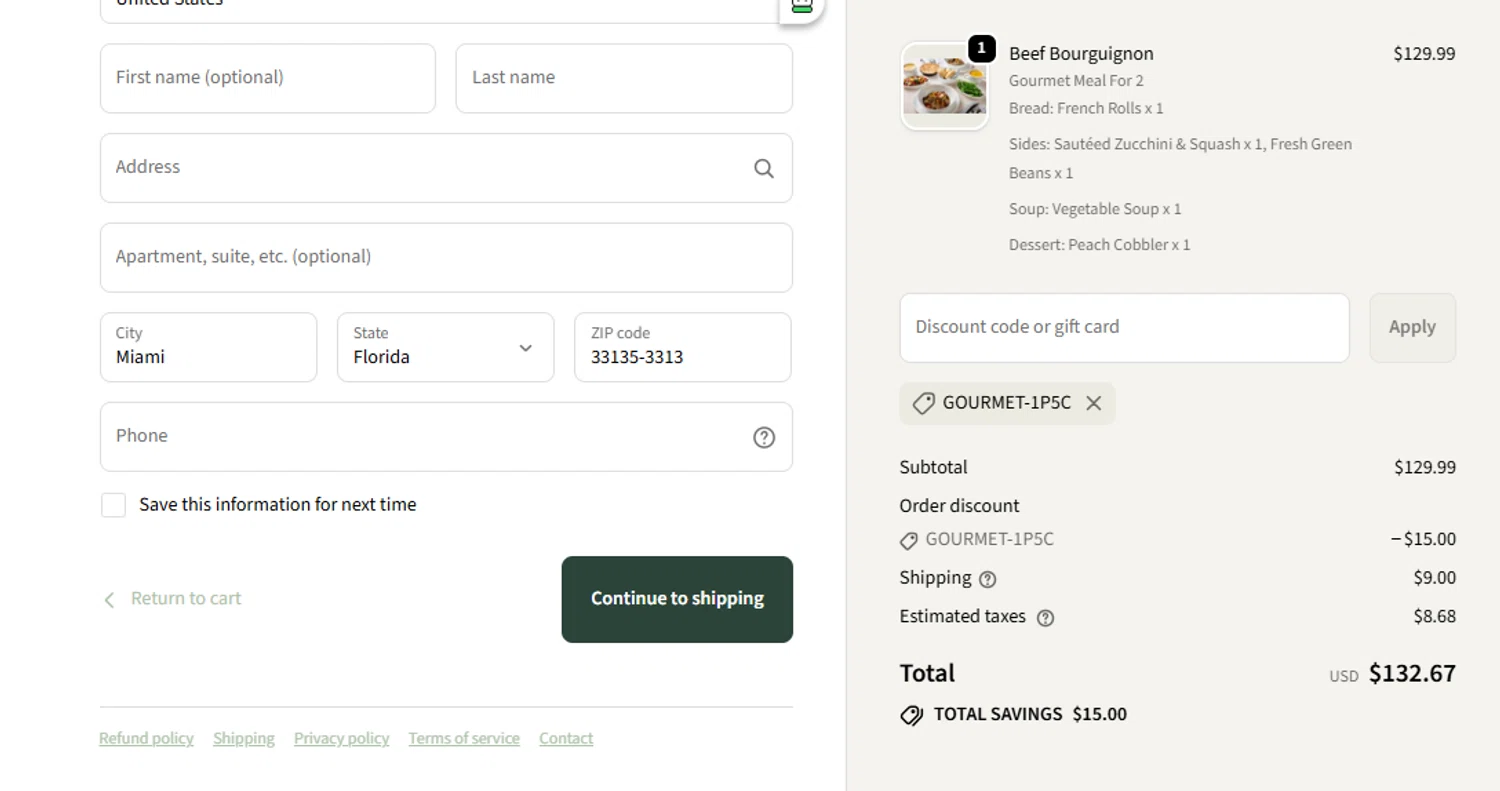Screen dimensions: 1500x791
Task: Click the $132.67 total amount
Action: click(1412, 673)
